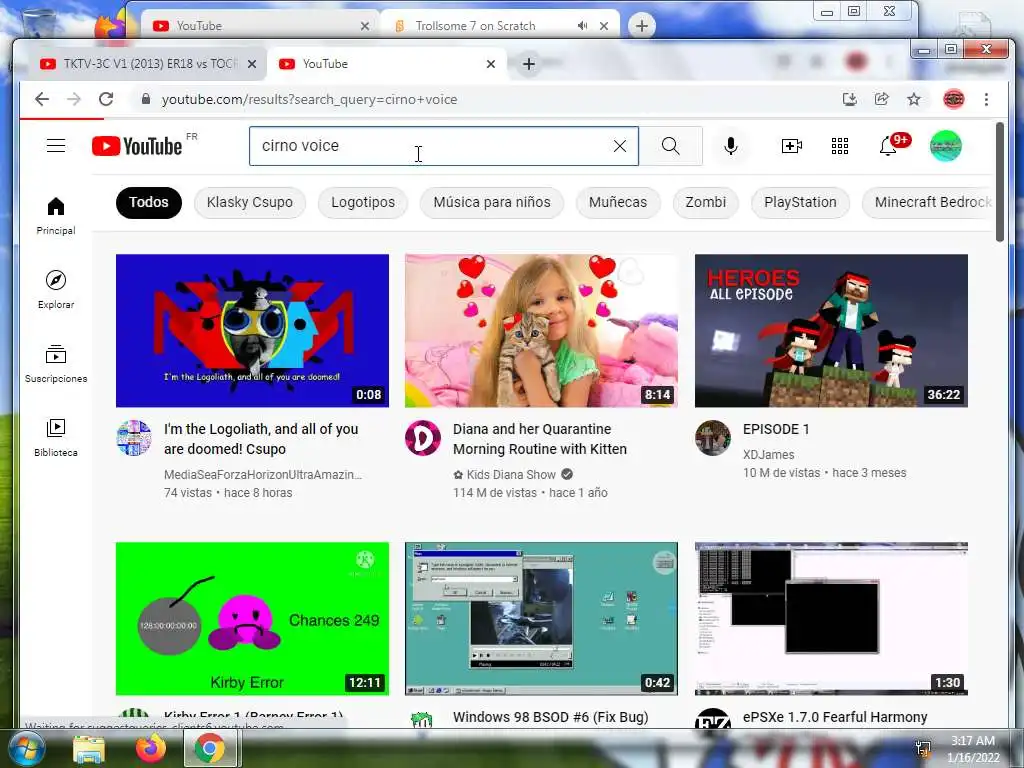Select the active YouTube tab
The image size is (1024, 768).
point(385,64)
